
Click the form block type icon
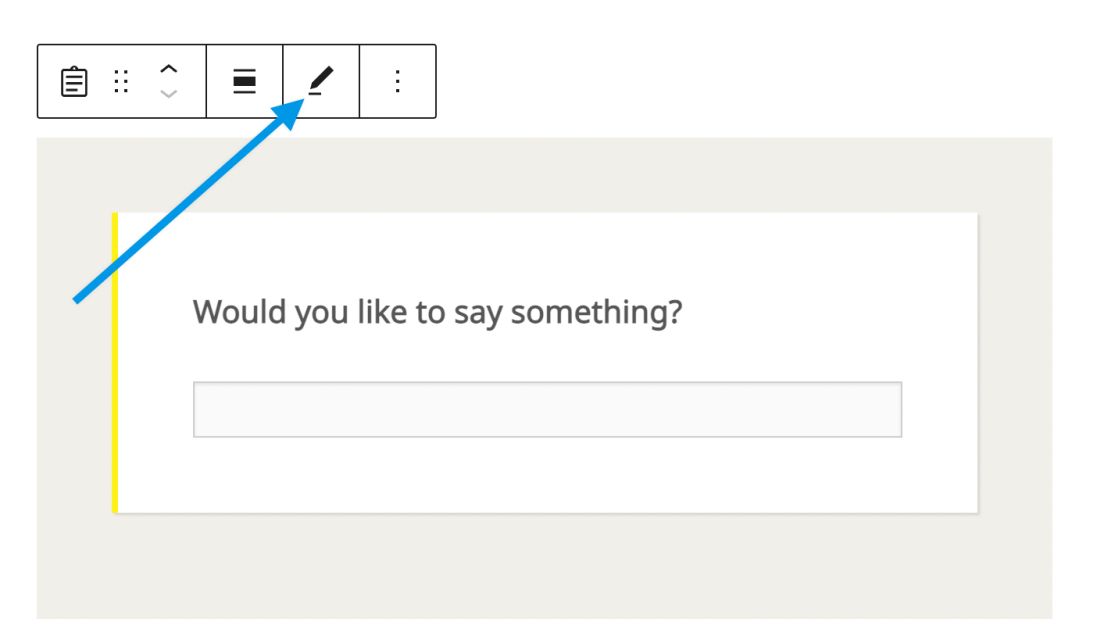click(74, 81)
